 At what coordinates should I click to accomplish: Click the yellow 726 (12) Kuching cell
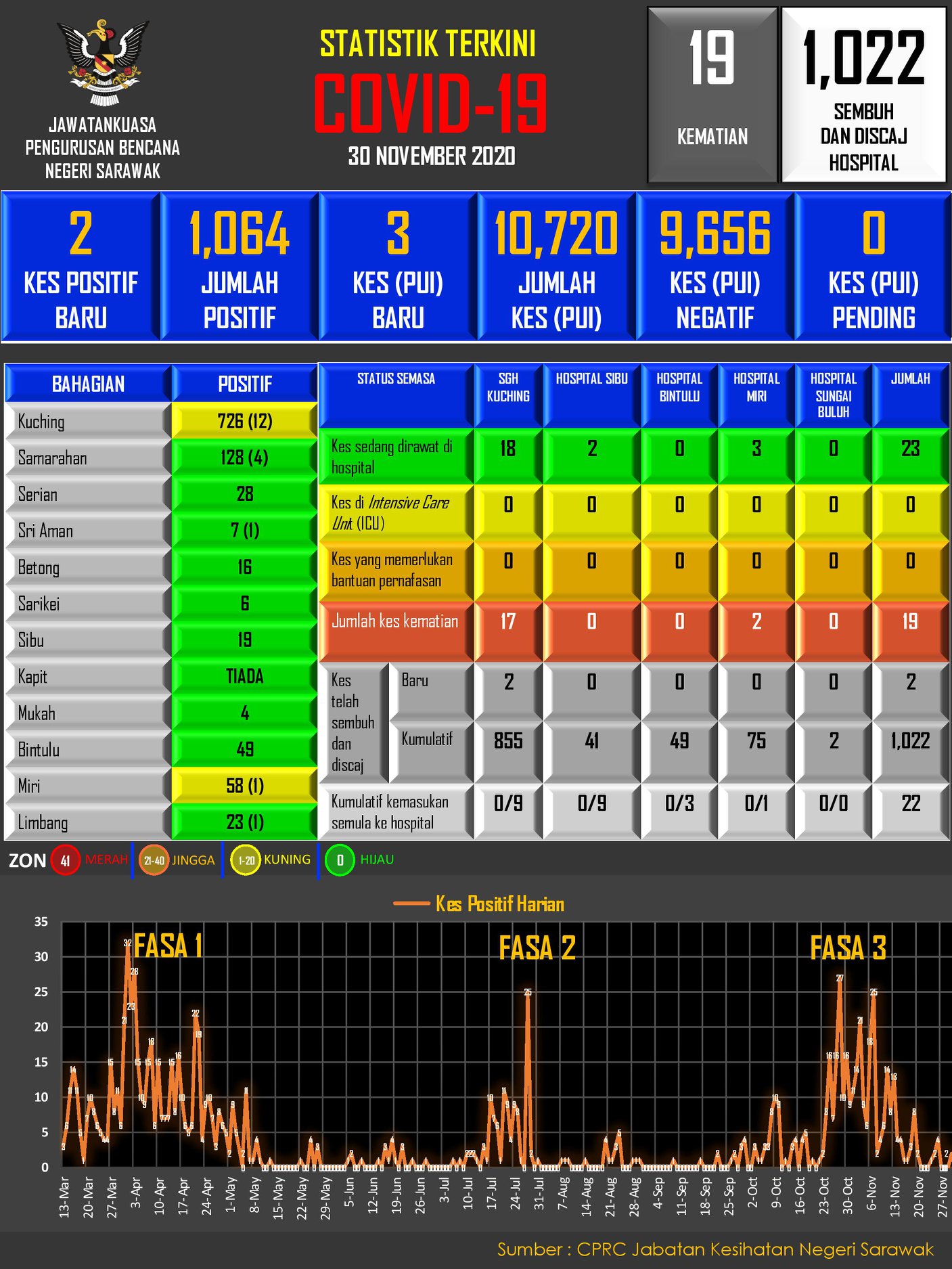pos(244,421)
